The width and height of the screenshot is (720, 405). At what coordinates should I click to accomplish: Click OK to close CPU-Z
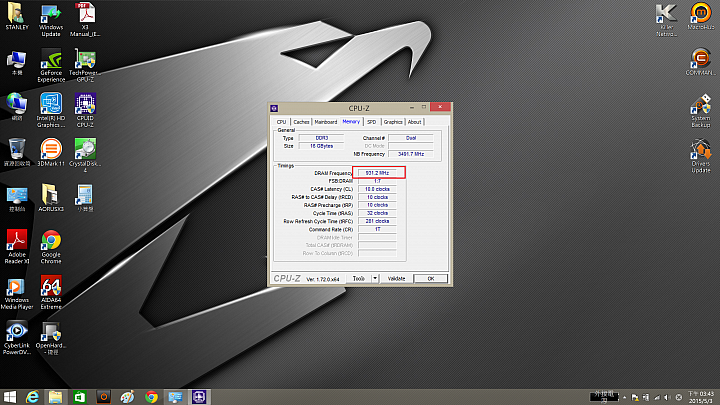point(430,278)
